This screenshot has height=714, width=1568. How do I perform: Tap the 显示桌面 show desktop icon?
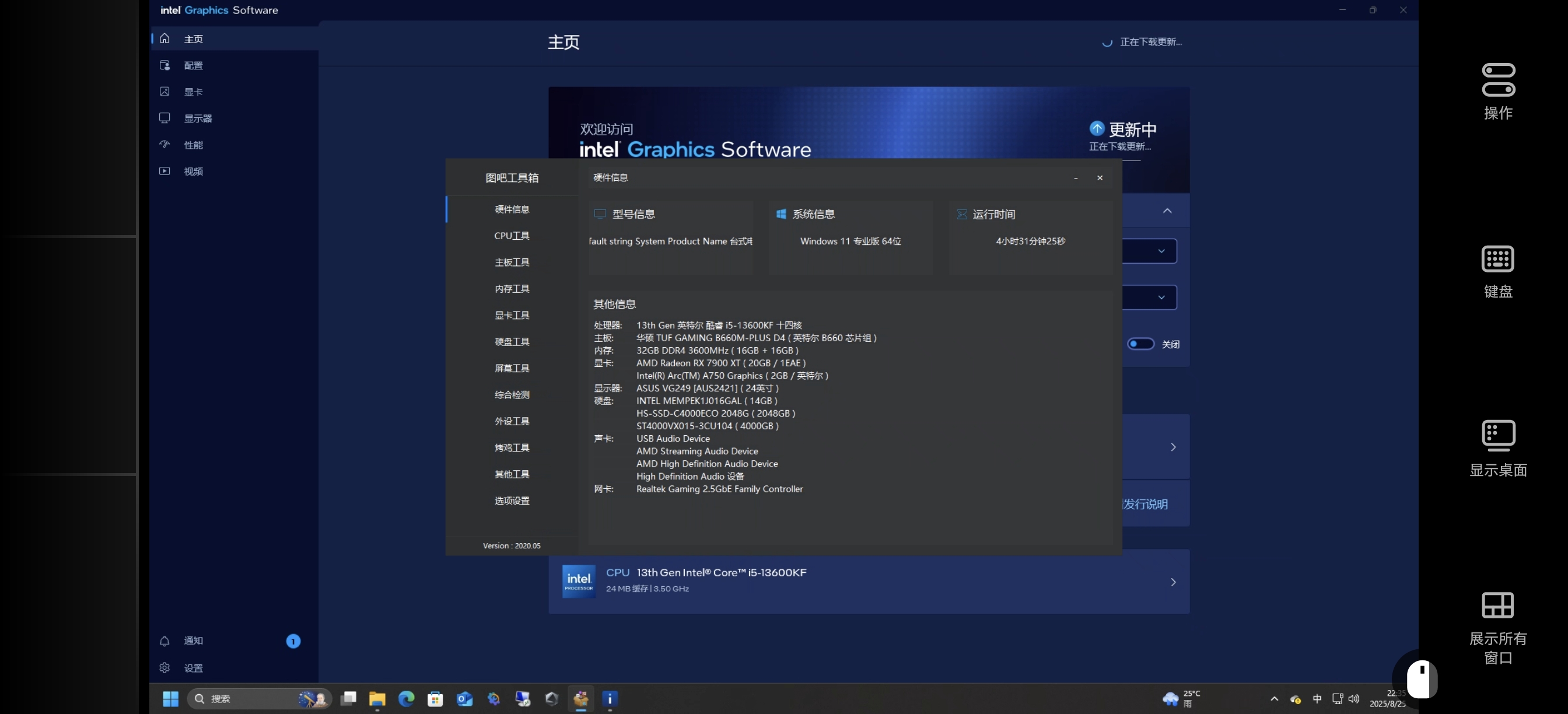pyautogui.click(x=1497, y=435)
